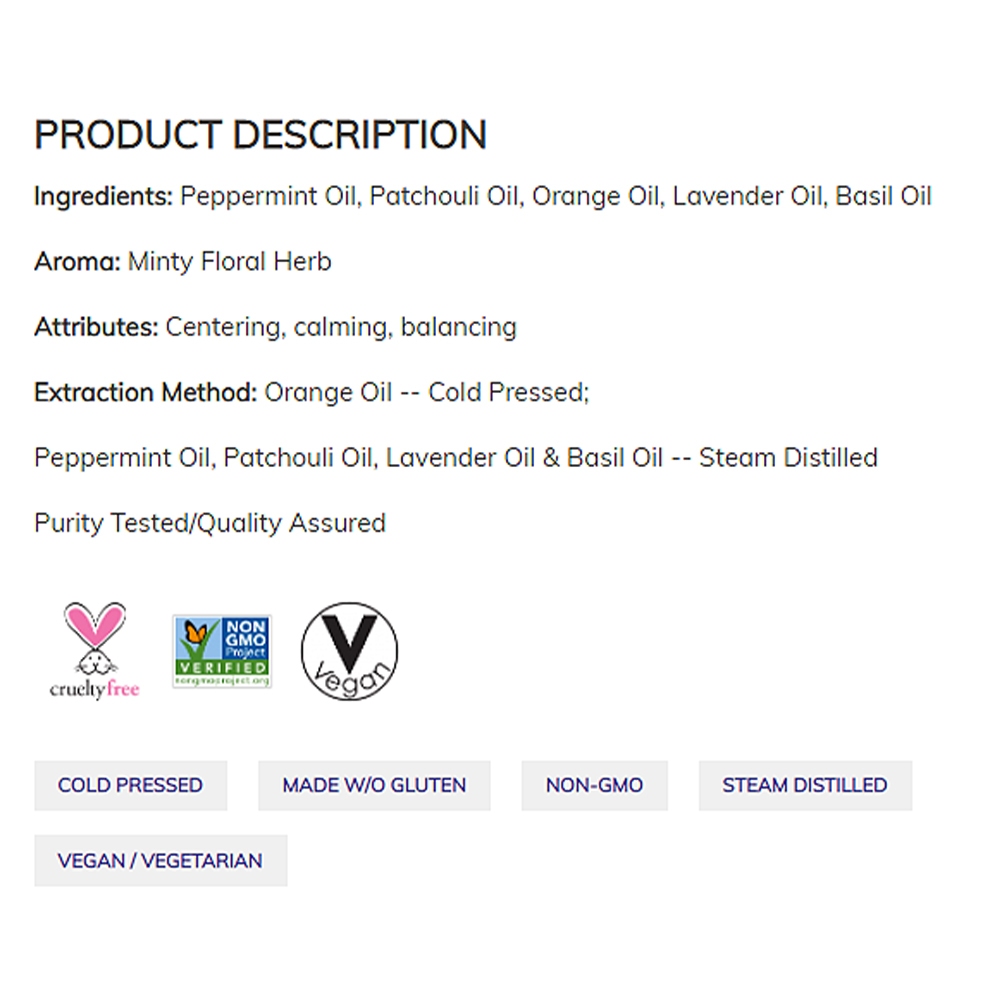Click the Ingredients label text
Viewport: 1000px width, 1000px height.
[103, 196]
